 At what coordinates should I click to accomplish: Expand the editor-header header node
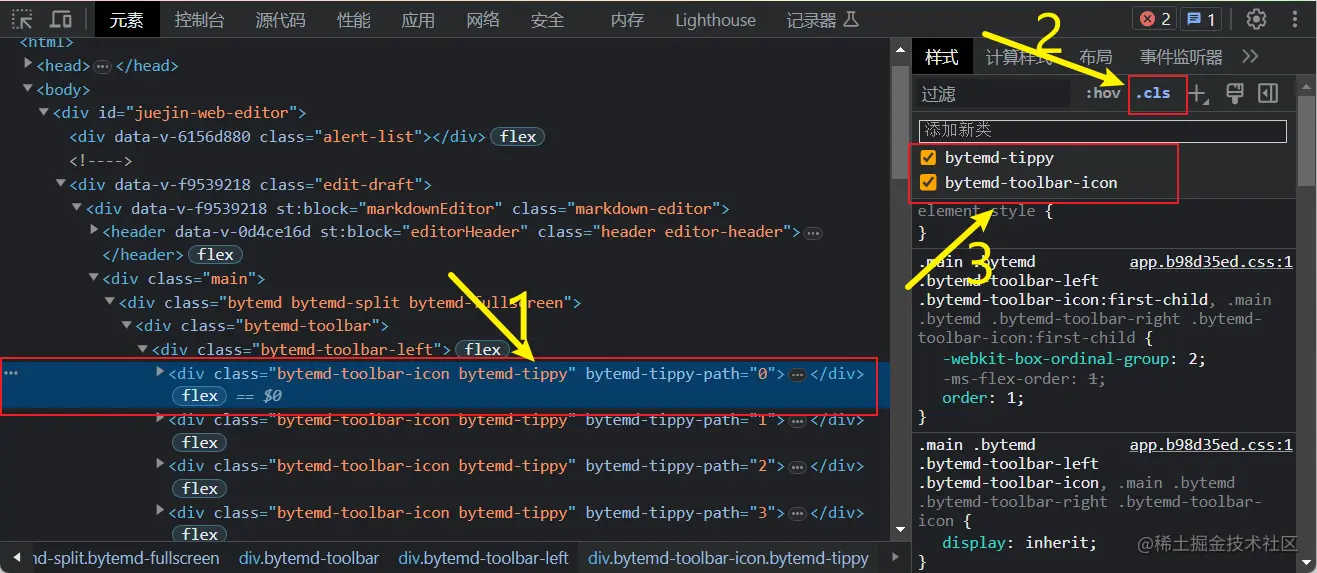coord(93,232)
